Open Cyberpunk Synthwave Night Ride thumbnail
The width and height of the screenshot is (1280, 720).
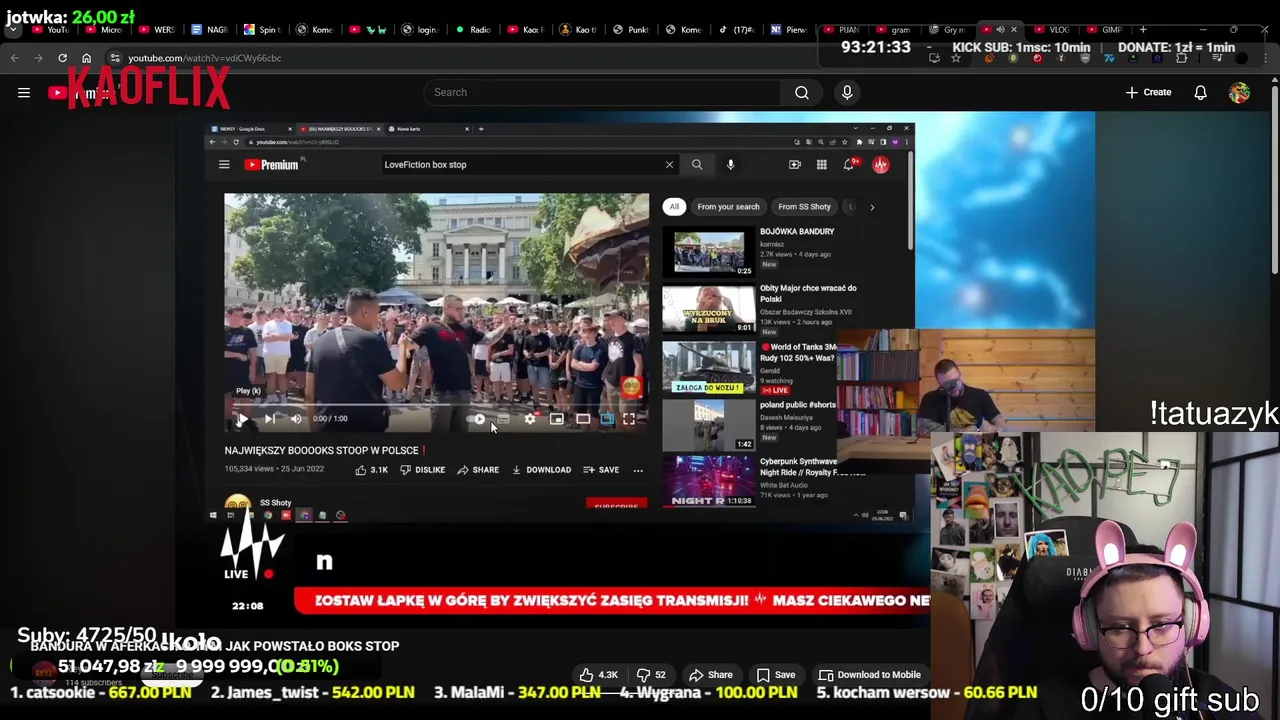[x=709, y=482]
